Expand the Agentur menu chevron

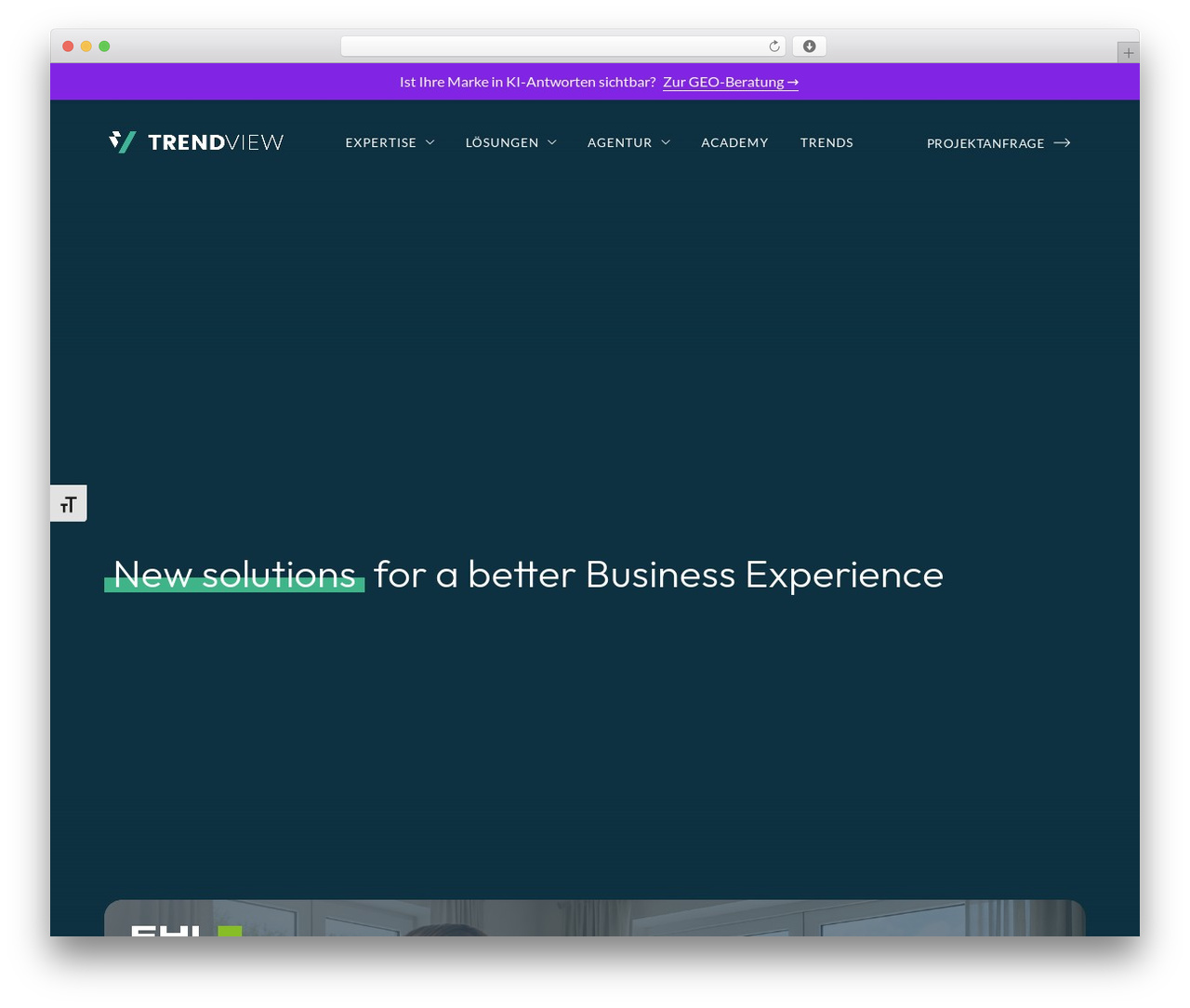point(666,142)
